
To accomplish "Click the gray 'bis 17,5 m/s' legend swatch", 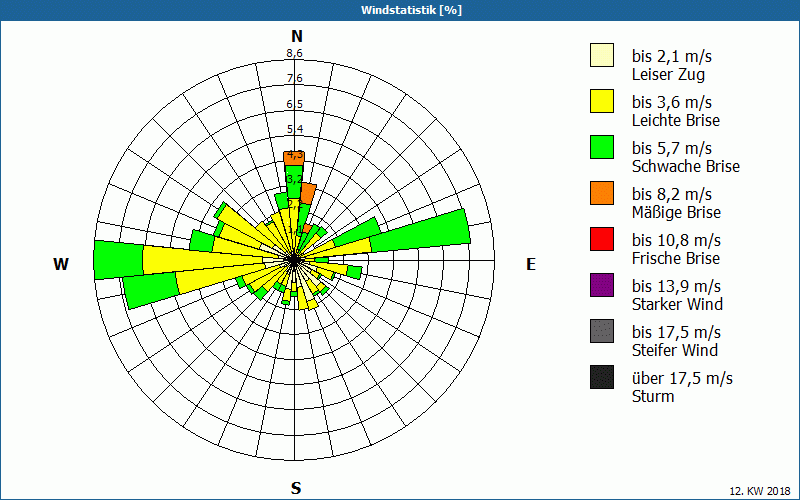I will click(x=602, y=331).
